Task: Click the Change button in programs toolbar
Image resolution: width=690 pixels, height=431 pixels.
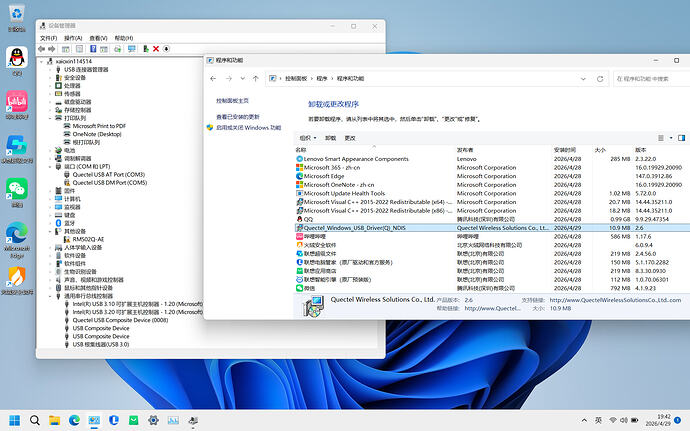Action: (x=350, y=138)
